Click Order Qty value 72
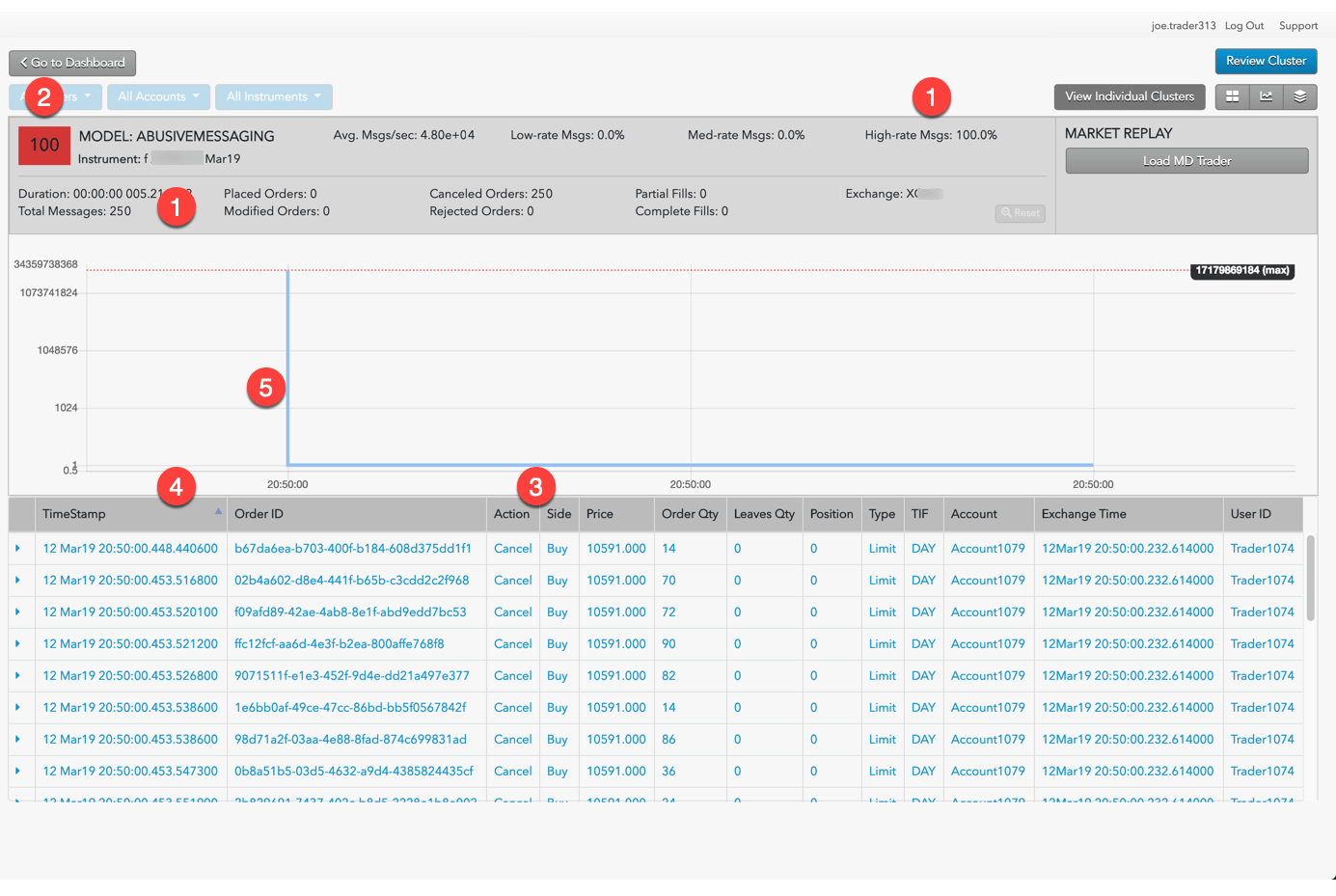The image size is (1336, 896). point(668,611)
